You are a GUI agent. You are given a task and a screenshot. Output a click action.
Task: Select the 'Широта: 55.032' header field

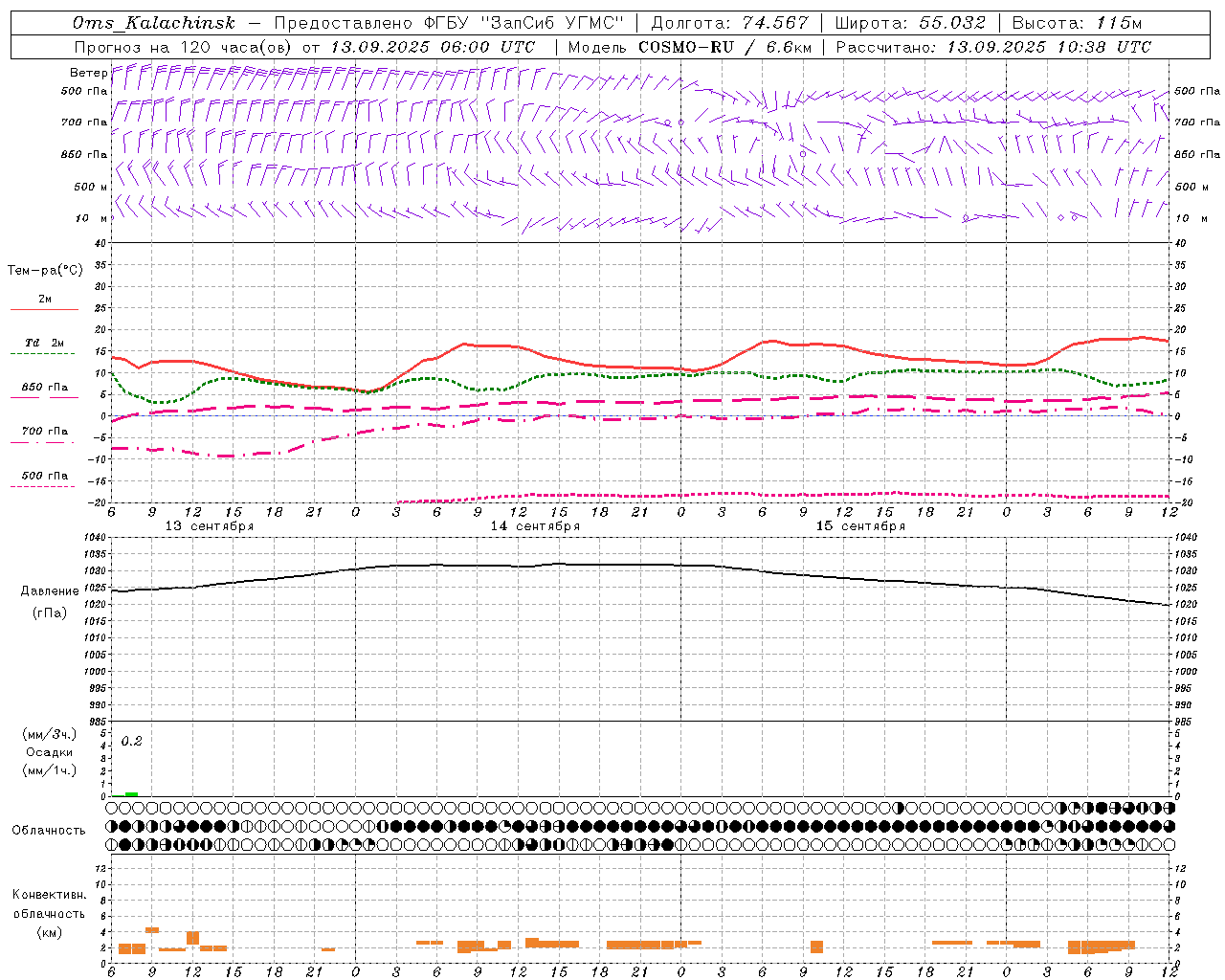[x=910, y=23]
